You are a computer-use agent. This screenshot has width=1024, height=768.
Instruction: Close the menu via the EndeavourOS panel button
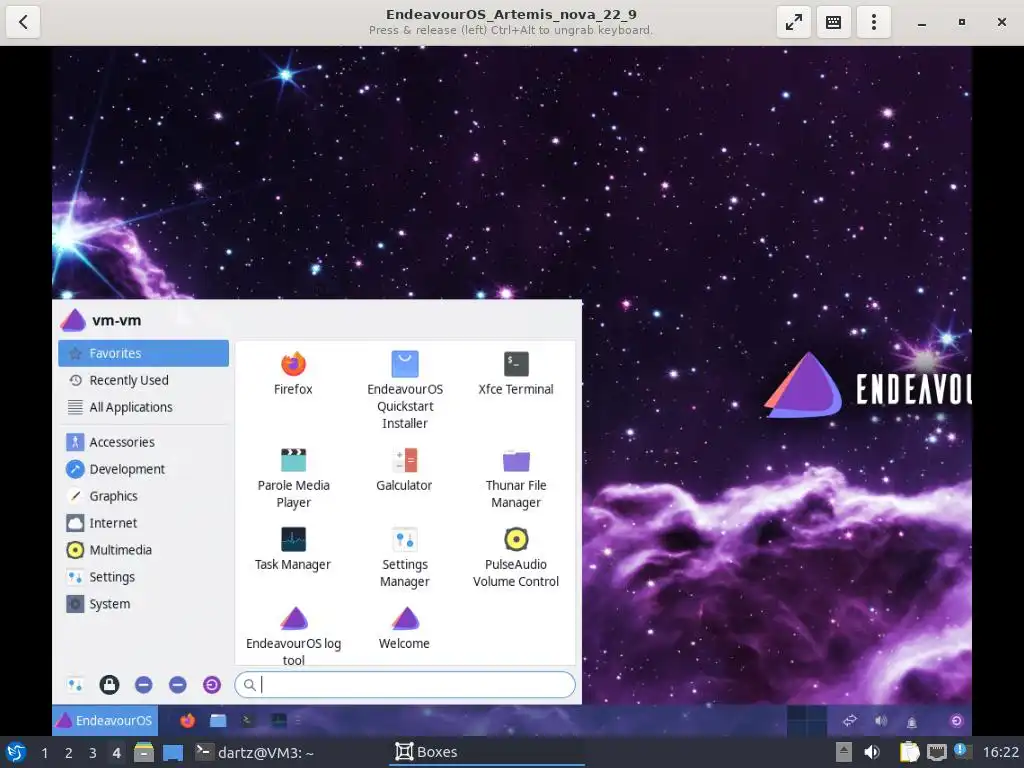click(x=105, y=720)
